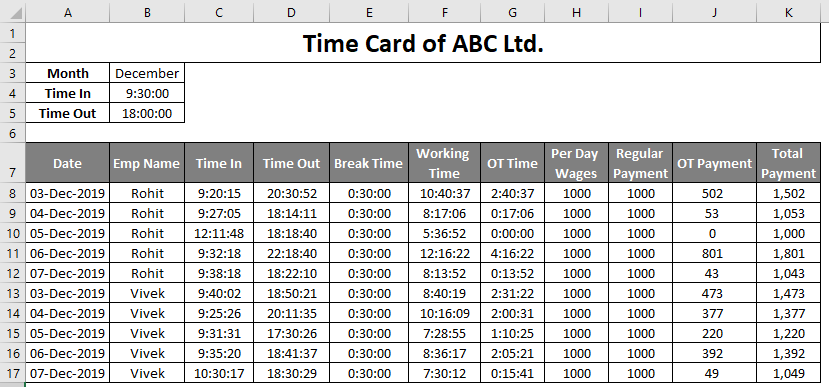Click total payment '1,801'
829x387 pixels.
[x=788, y=253]
